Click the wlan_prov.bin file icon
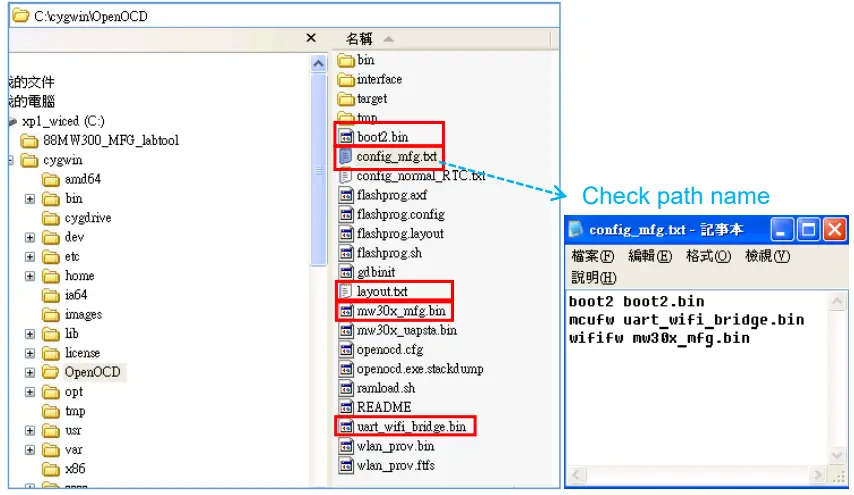 tap(346, 447)
